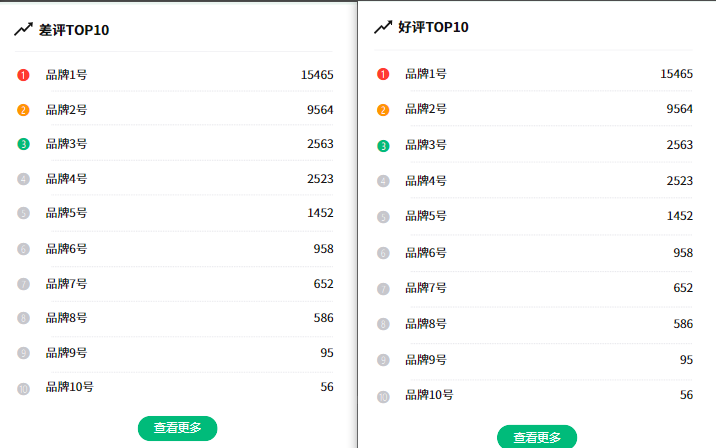Screen dimensions: 716x448
Task: Click the trend arrow icon beside 好评TOP10
Action: click(x=383, y=27)
